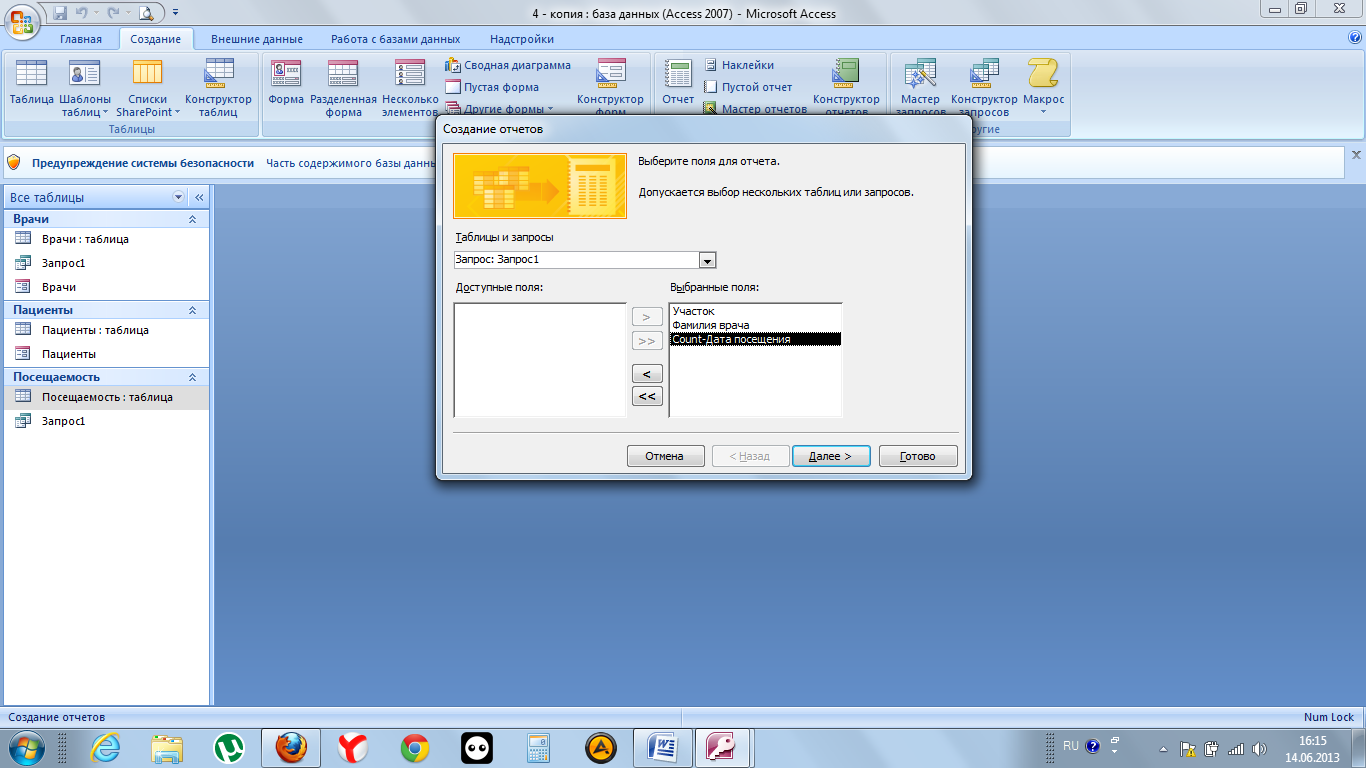Click the Office button
This screenshot has height=768, width=1366.
(x=24, y=22)
